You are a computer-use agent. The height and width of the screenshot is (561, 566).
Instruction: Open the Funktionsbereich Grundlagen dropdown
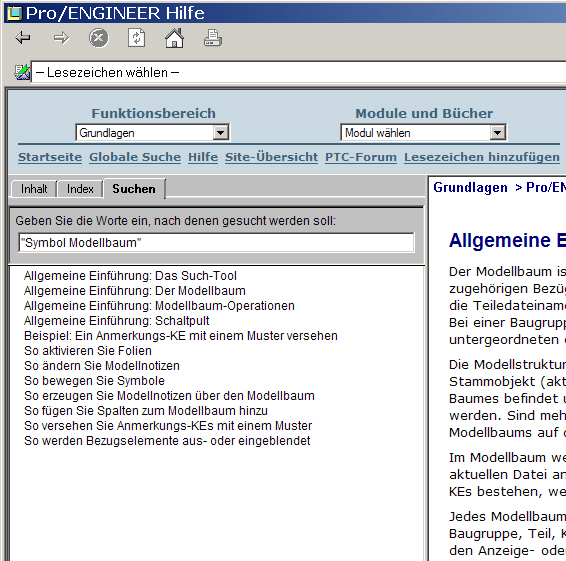coord(152,133)
